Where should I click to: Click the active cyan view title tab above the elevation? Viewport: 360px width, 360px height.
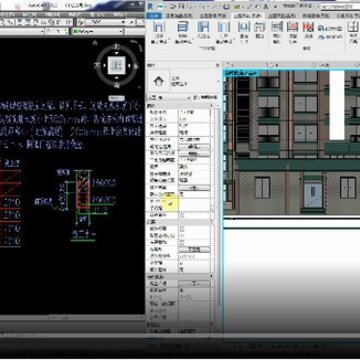coord(241,73)
